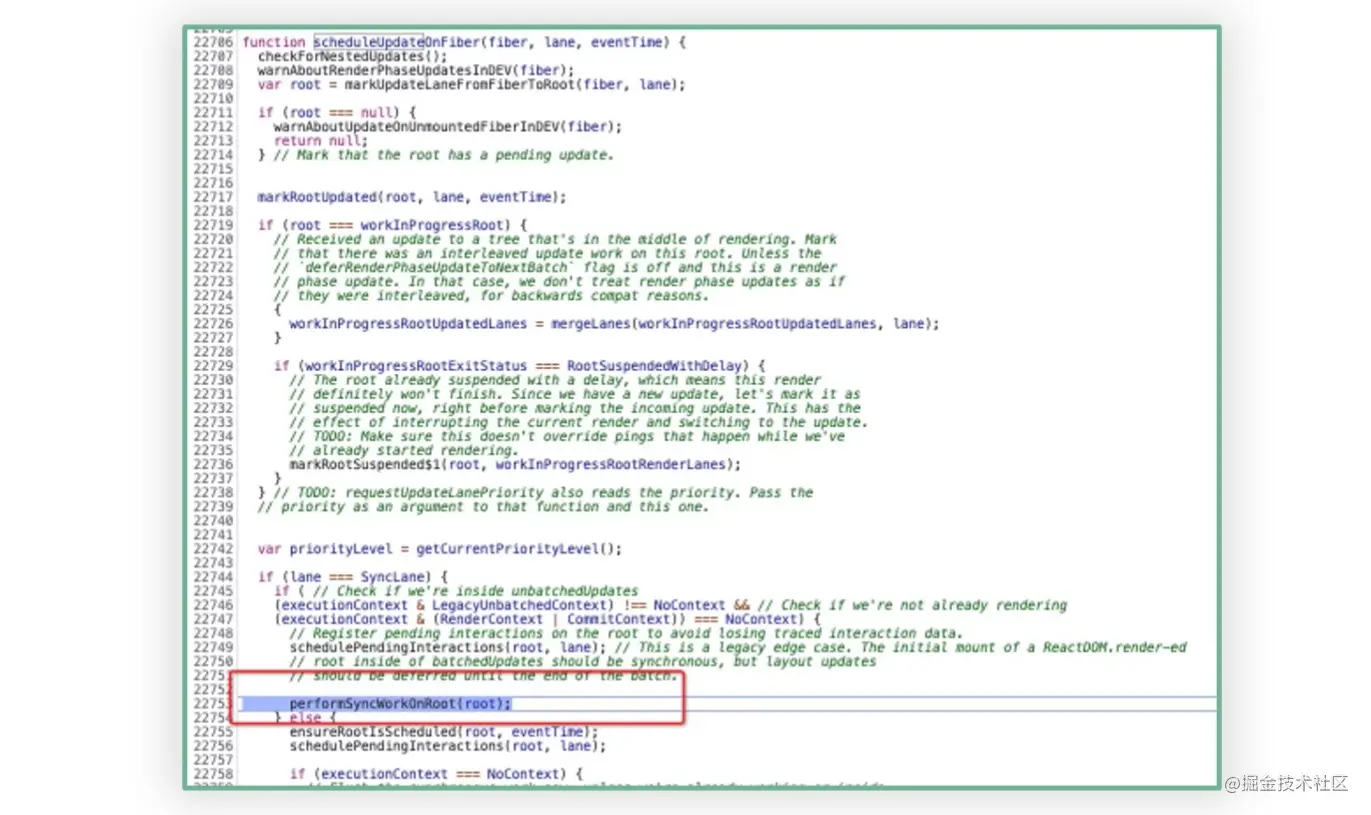Click the highlighted performSyncWorkOnRoot(root); line
The height and width of the screenshot is (815, 1371).
tap(400, 704)
